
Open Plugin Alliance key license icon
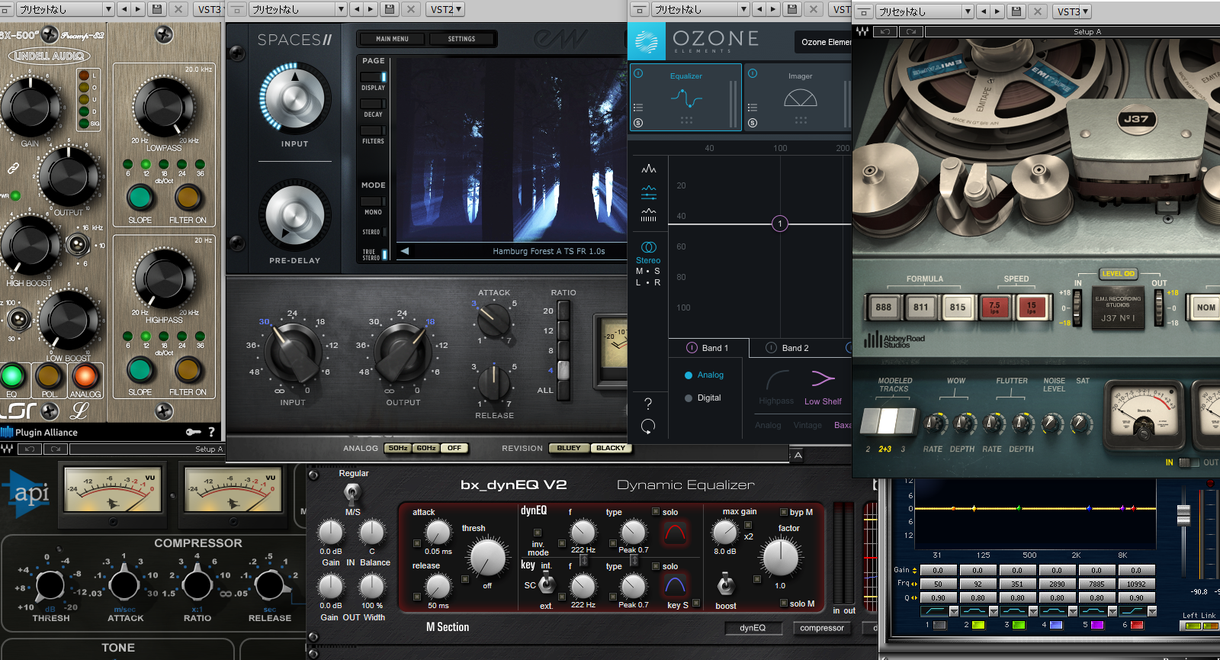pos(192,432)
